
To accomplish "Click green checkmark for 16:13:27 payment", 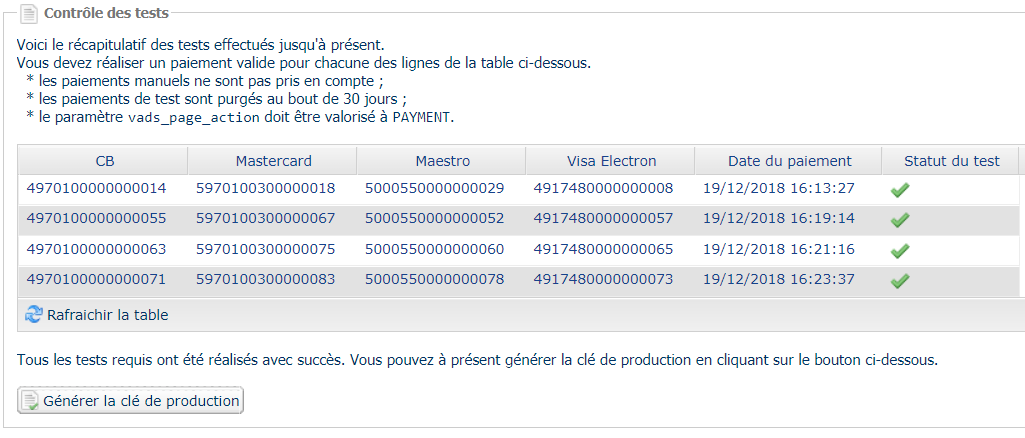I will 900,190.
